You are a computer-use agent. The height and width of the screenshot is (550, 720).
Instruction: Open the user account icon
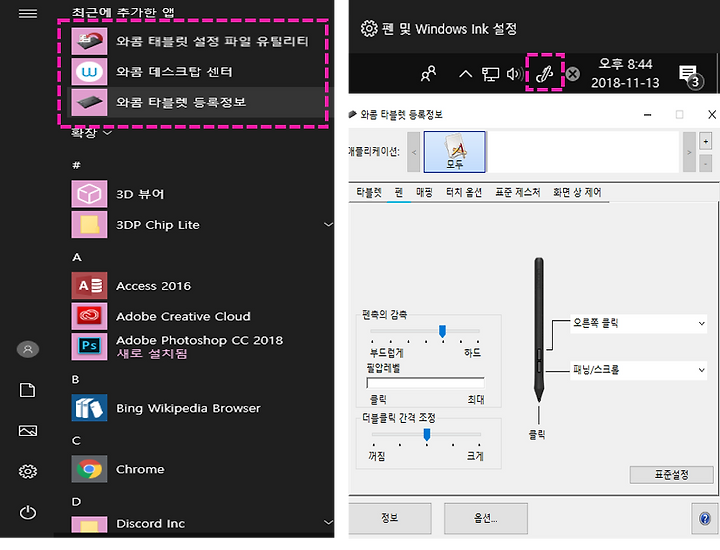[x=28, y=349]
